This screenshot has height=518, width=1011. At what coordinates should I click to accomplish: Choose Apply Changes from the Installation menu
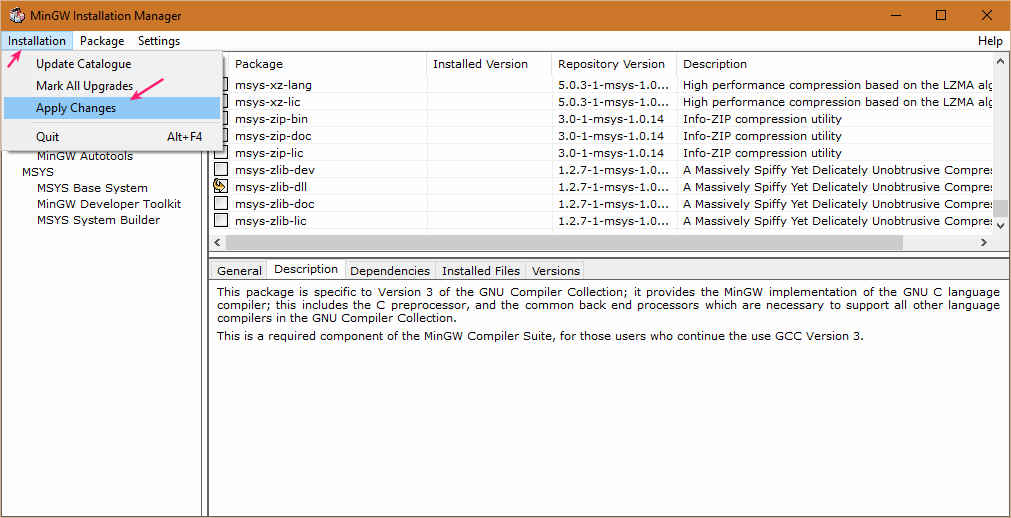tap(76, 108)
